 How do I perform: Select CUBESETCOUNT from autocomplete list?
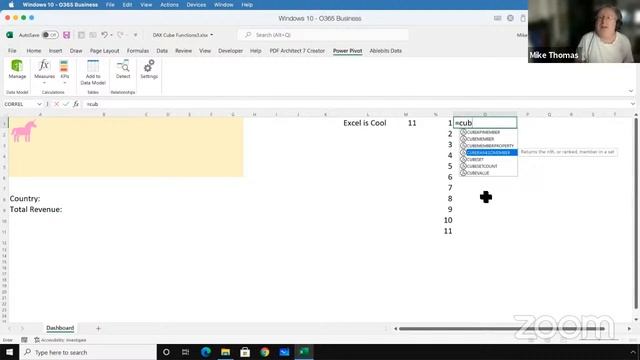click(x=489, y=166)
